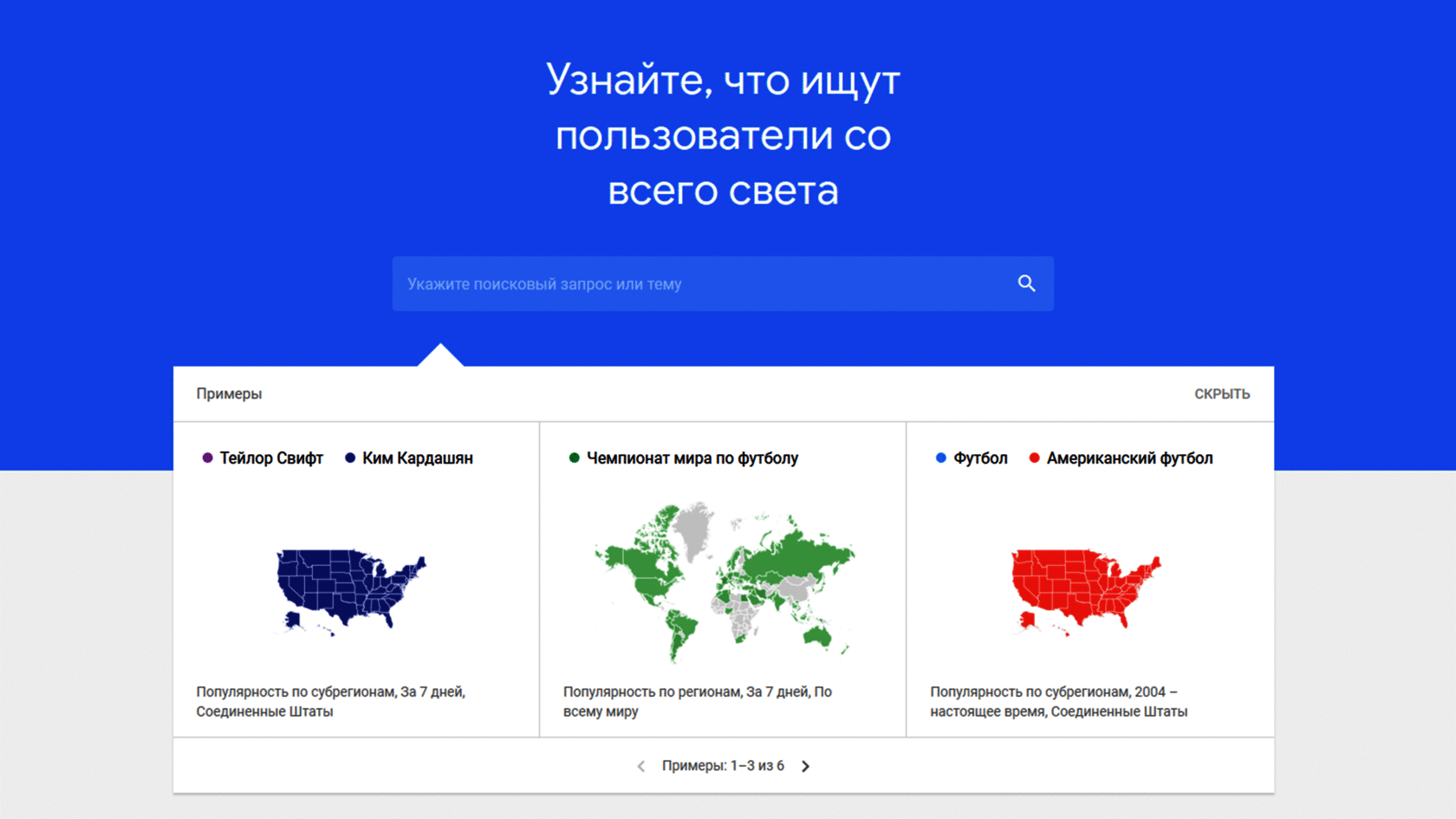Hide examples with СКРЫТЬ button
Viewport: 1456px width, 819px height.
[x=1222, y=393]
